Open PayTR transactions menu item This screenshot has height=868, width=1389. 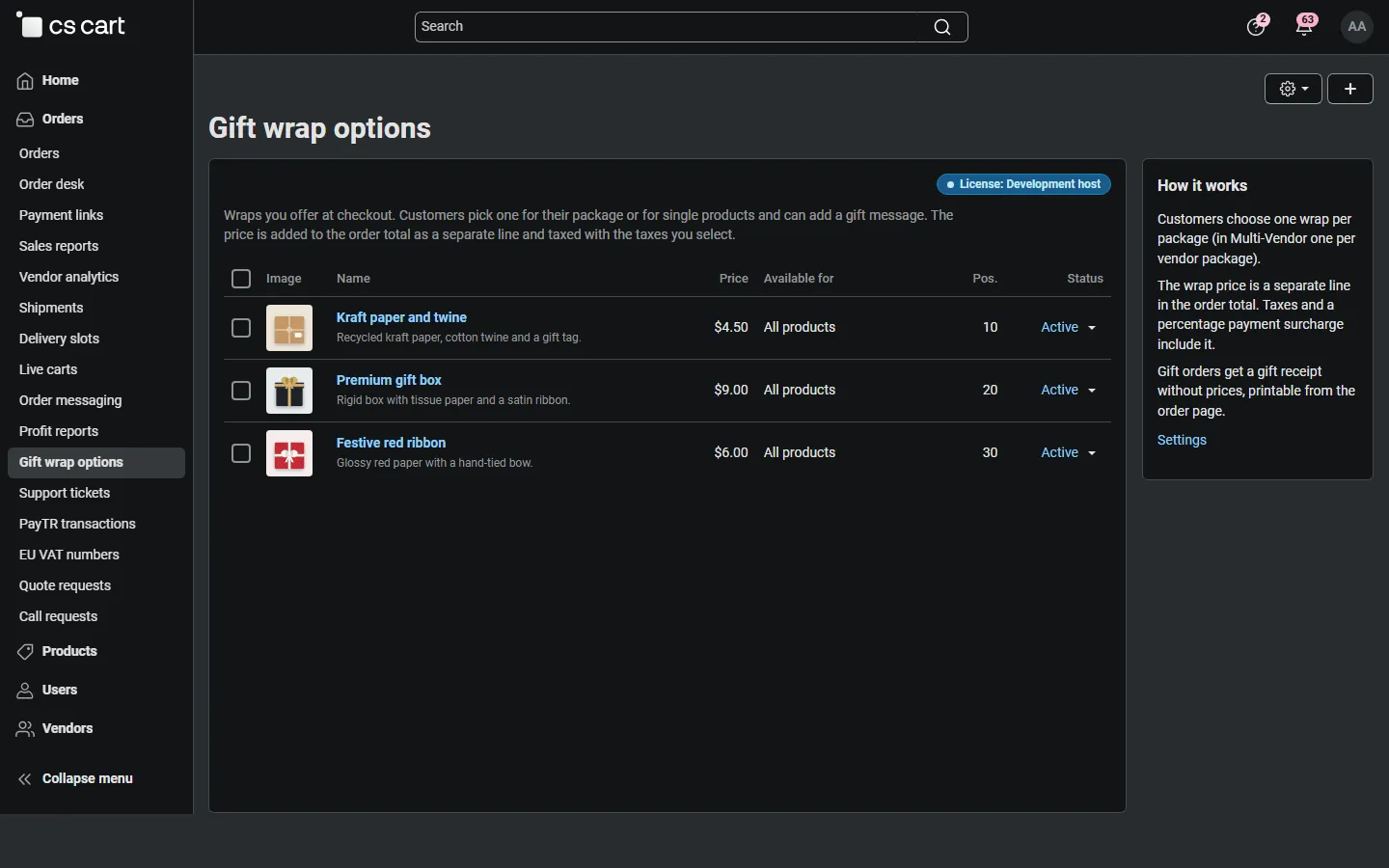[77, 524]
